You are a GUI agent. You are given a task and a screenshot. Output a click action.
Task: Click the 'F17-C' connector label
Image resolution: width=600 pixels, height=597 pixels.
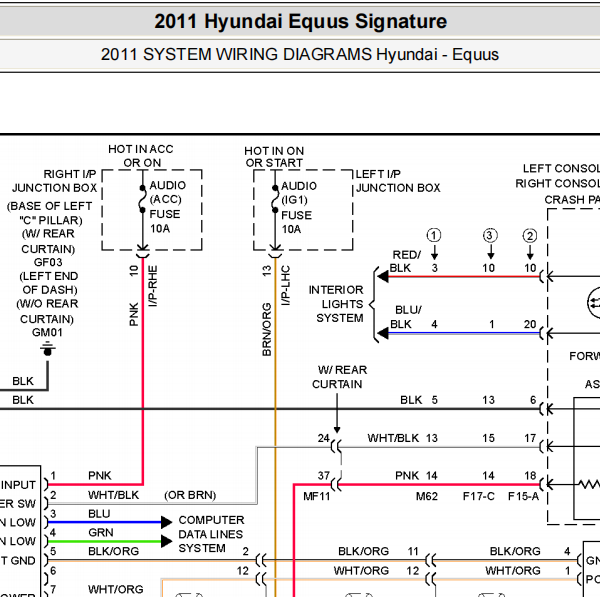(478, 497)
